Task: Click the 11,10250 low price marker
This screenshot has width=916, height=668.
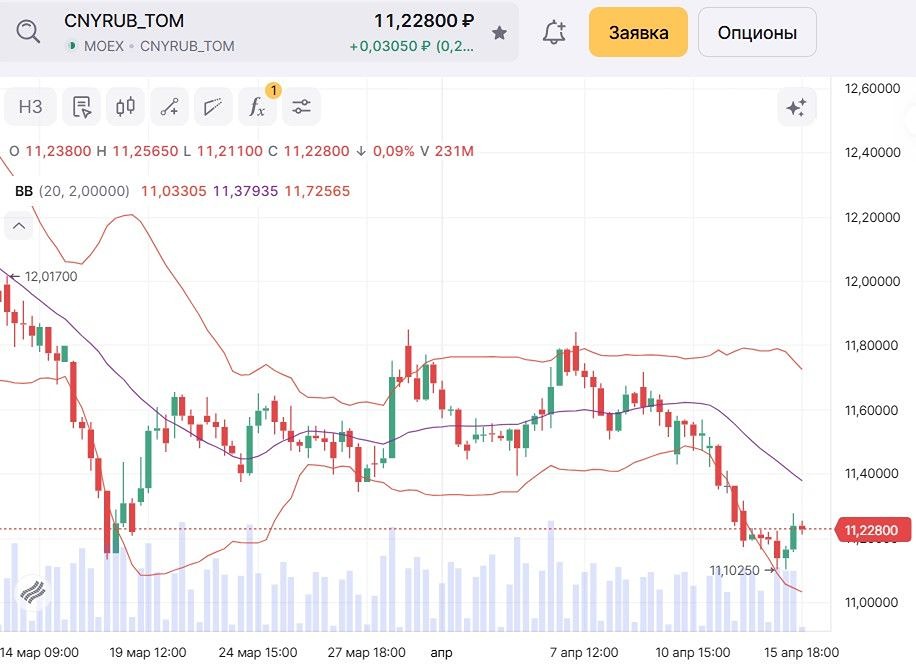Action: (734, 570)
